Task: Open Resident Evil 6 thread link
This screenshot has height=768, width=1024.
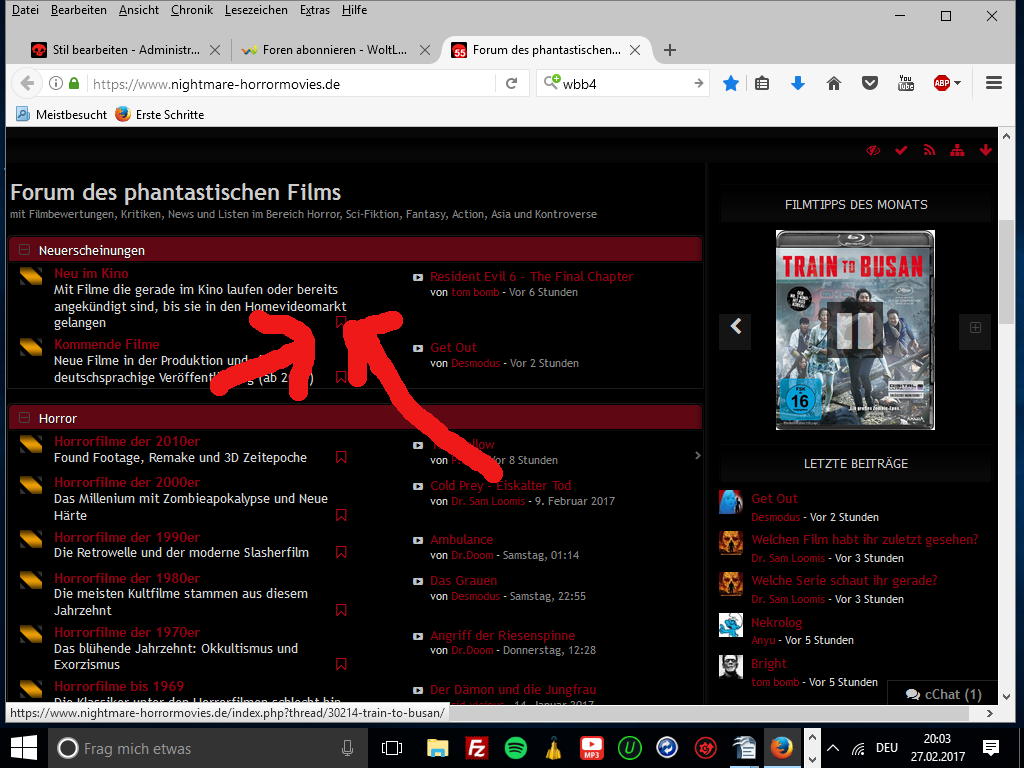Action: [x=532, y=276]
